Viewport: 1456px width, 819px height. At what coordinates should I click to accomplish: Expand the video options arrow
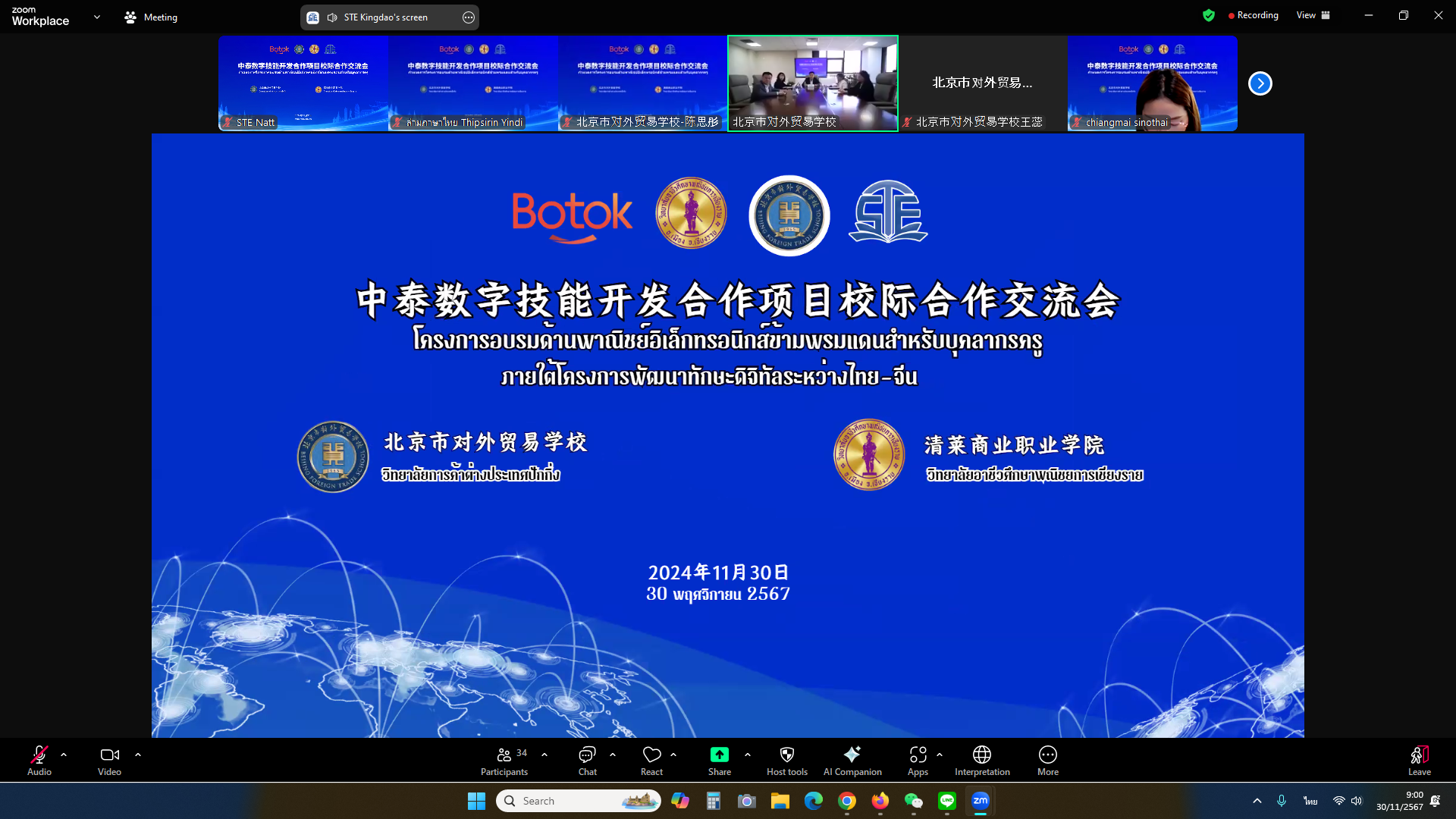coord(138,755)
